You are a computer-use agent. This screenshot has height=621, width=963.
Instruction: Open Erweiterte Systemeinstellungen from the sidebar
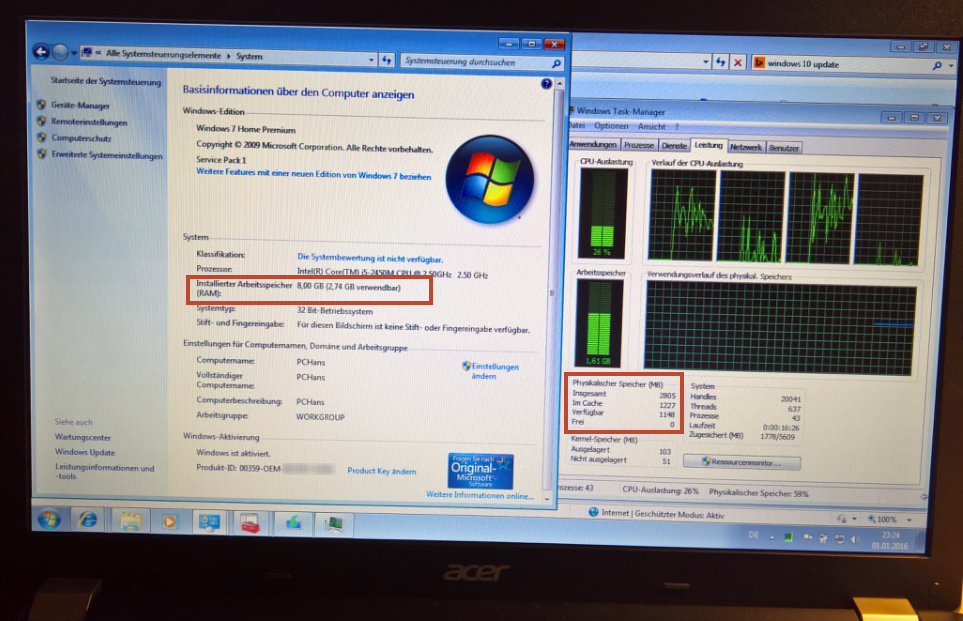point(107,155)
